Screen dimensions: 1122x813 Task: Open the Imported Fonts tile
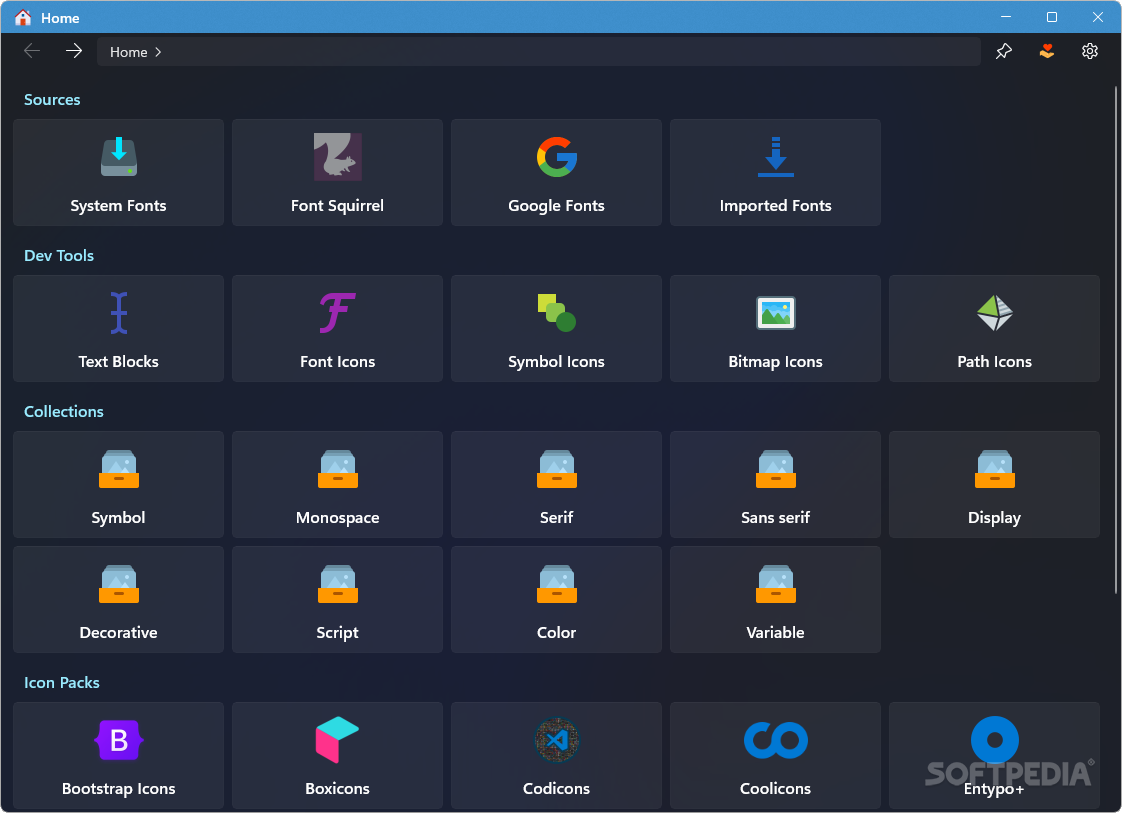click(775, 172)
